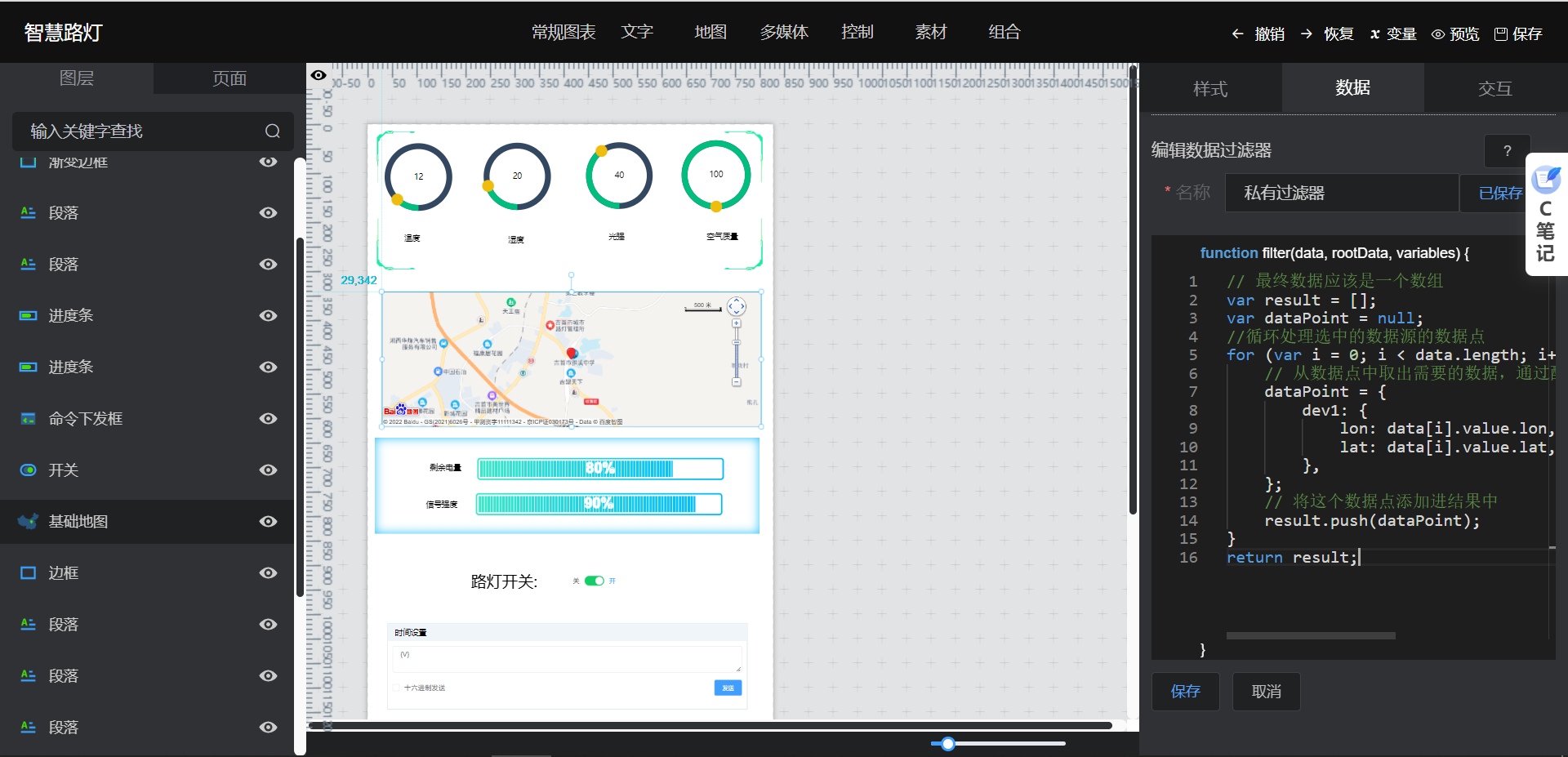The width and height of the screenshot is (1568, 757).
Task: Adjust the canvas zoom slider handle
Action: click(x=947, y=743)
